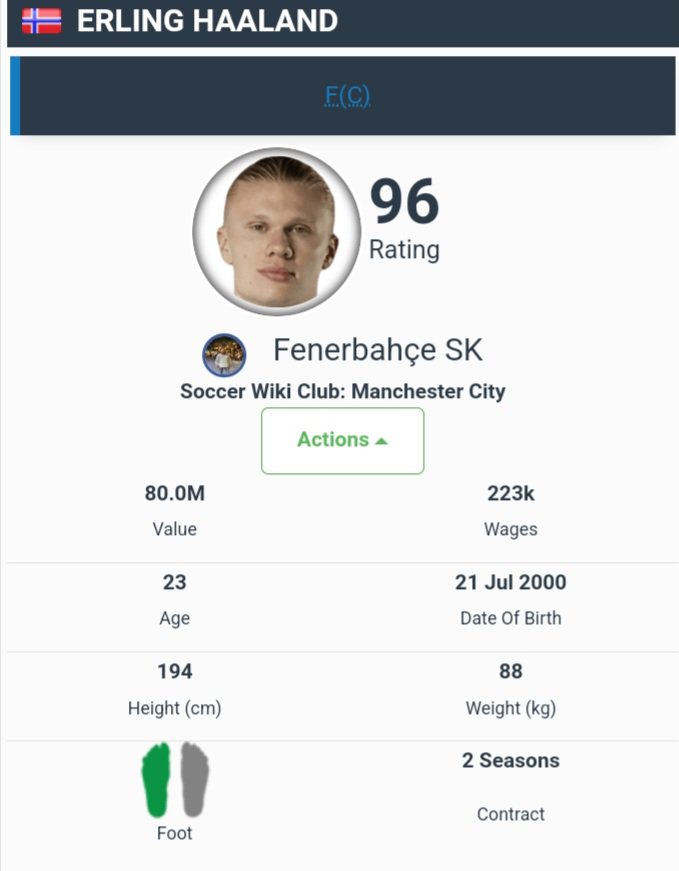Open the Fenerbahçe SK club link
679x871 pixels.
378,351
